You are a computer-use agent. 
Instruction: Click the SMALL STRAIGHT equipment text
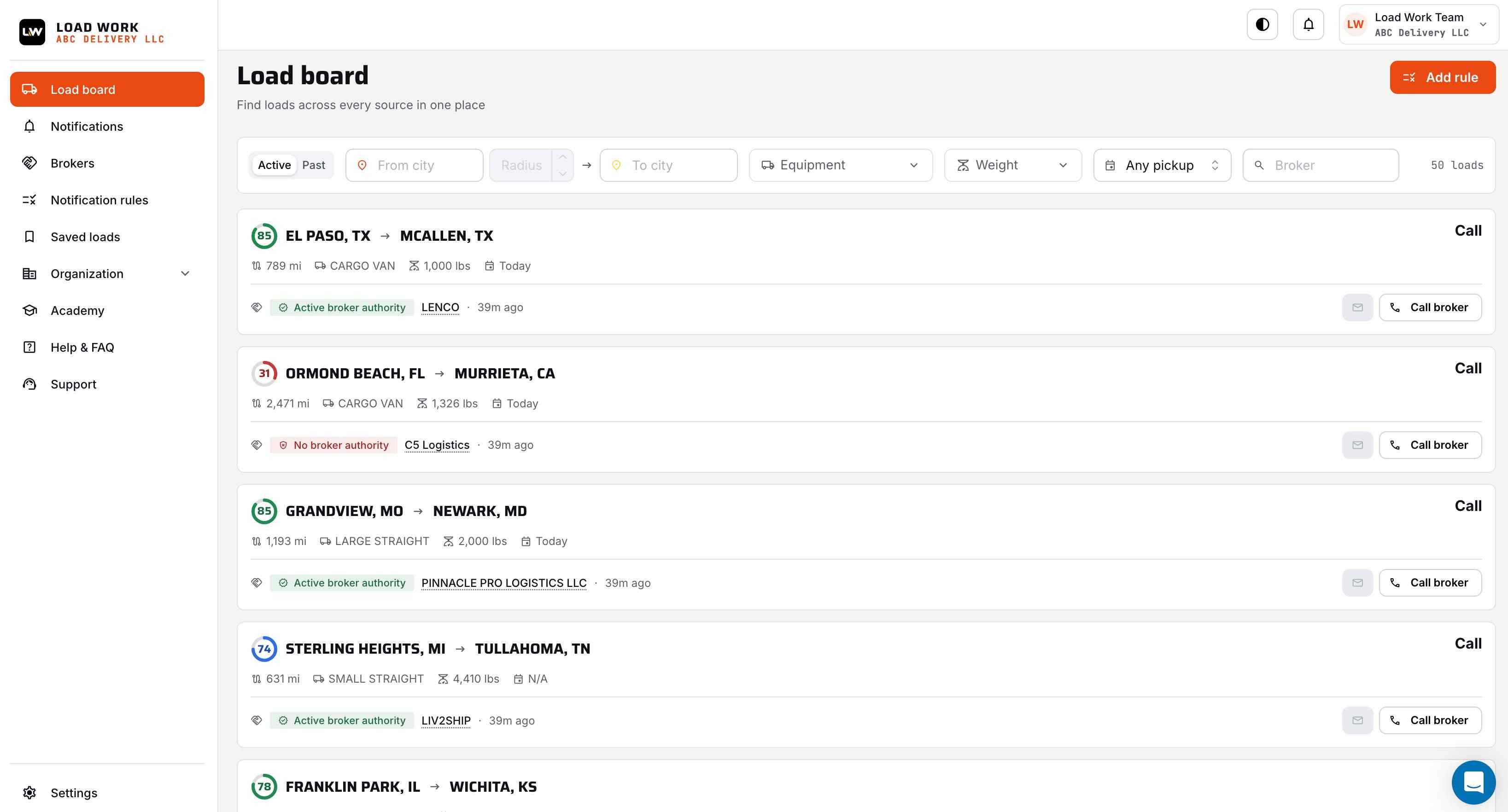[x=376, y=679]
